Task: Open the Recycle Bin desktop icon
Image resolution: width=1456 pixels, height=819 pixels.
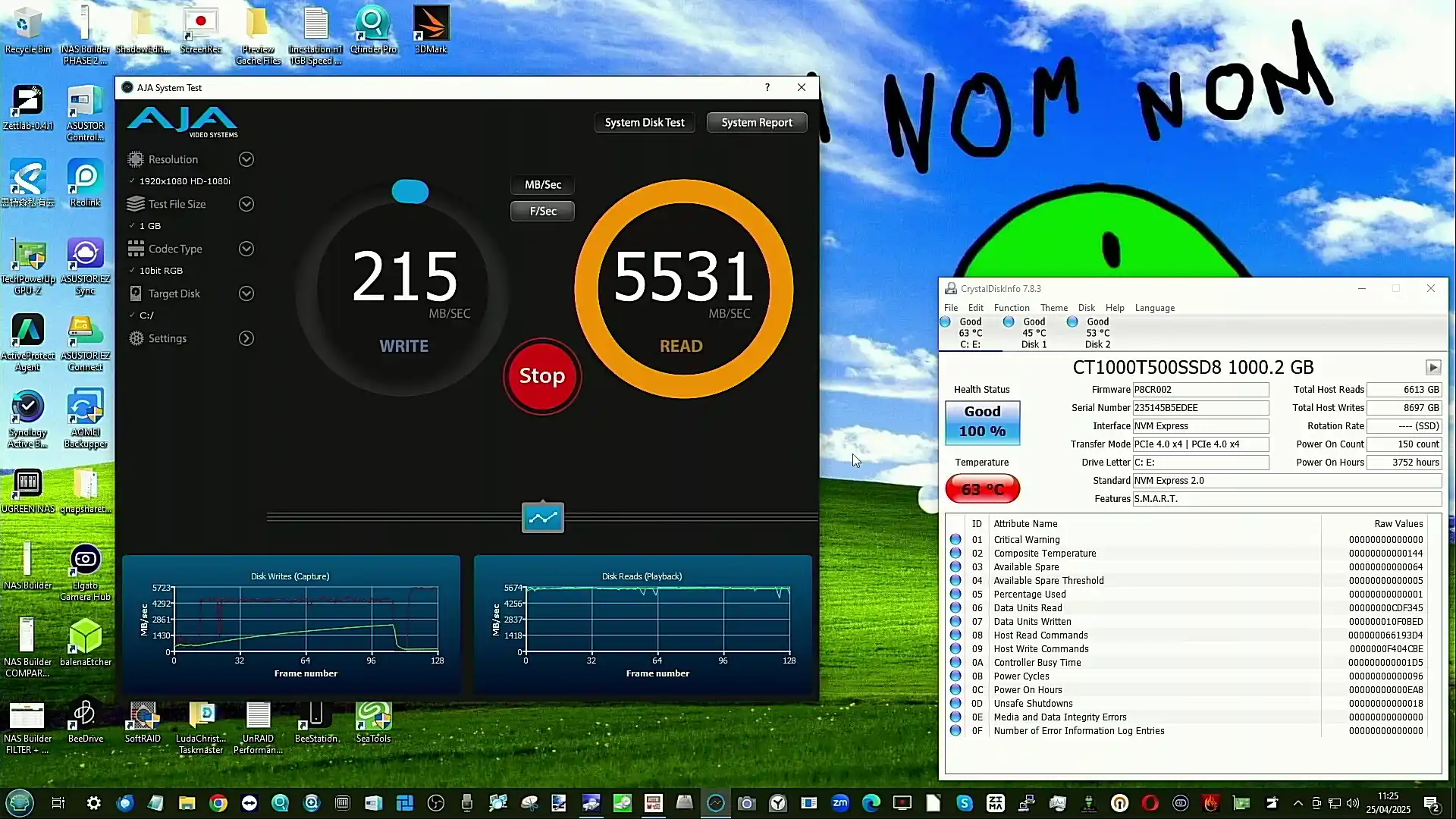Action: pyautogui.click(x=27, y=30)
